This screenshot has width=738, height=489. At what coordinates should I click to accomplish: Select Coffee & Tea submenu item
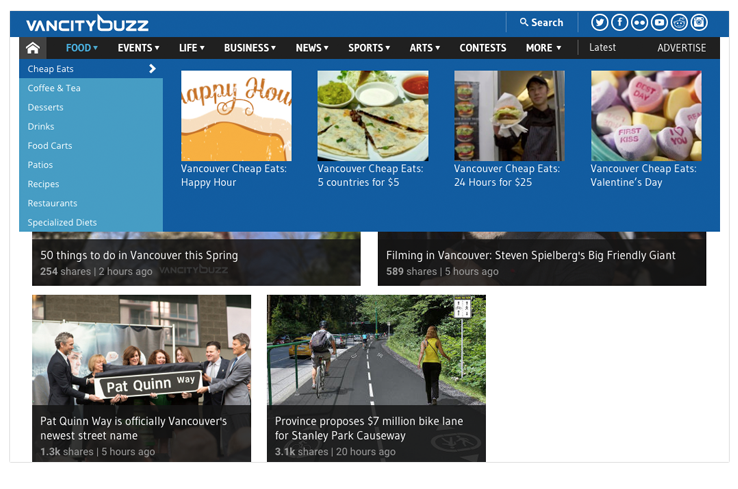pos(91,88)
